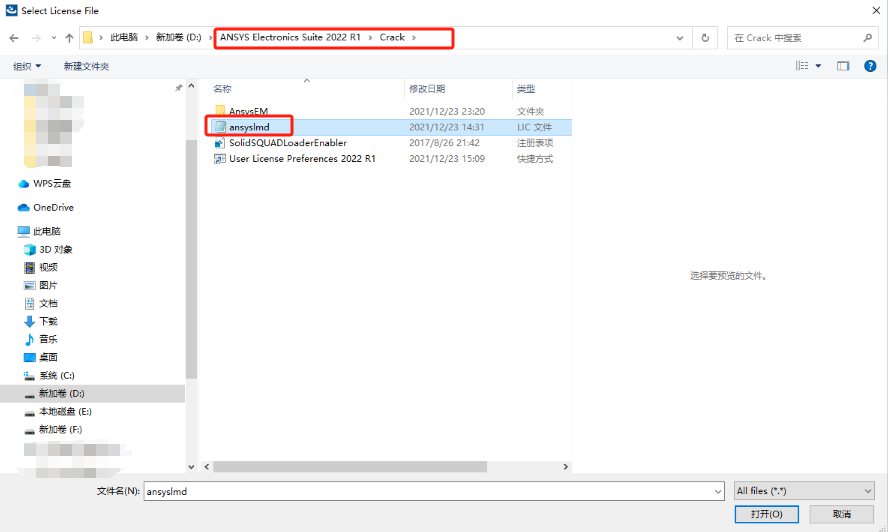Open 下载 folder in sidebar
The image size is (888, 532).
48,321
